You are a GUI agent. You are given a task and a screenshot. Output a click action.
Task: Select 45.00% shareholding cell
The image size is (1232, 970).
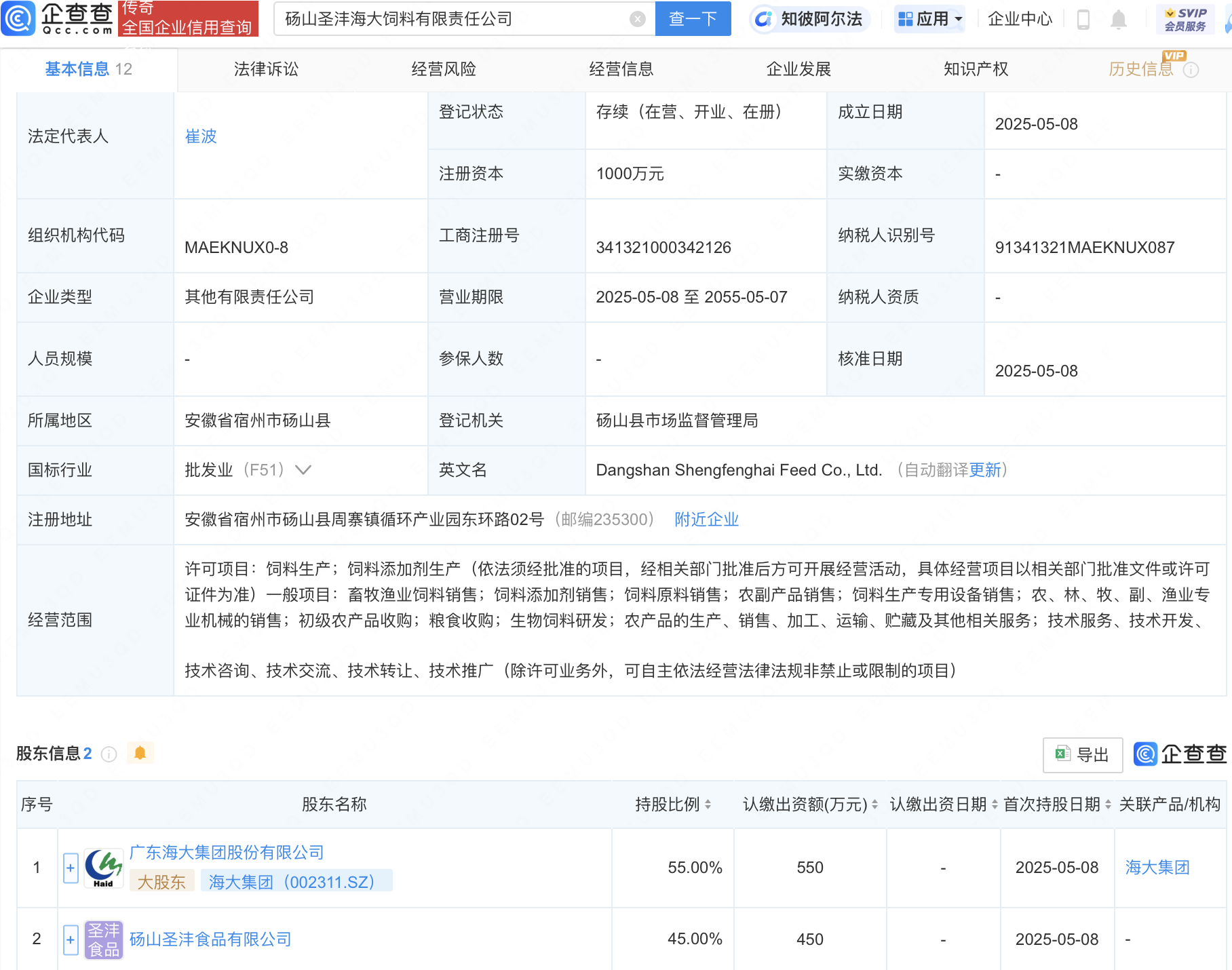pos(695,939)
